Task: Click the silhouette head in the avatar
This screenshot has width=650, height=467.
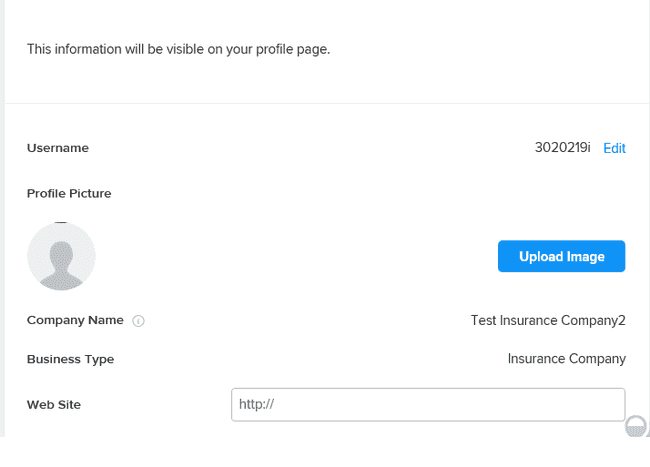Action: pos(61,251)
